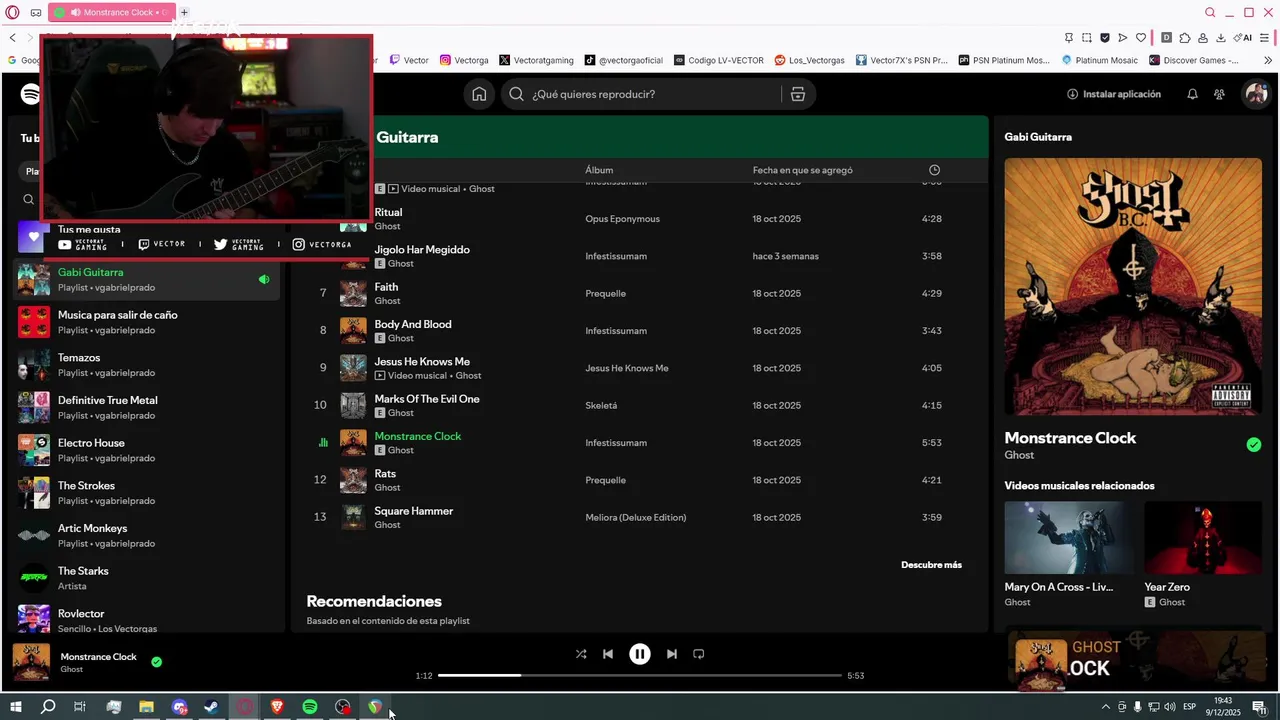Toggle saved check beside Monstrance Clock in player bar
Screen dimensions: 1280x720
(x=156, y=662)
